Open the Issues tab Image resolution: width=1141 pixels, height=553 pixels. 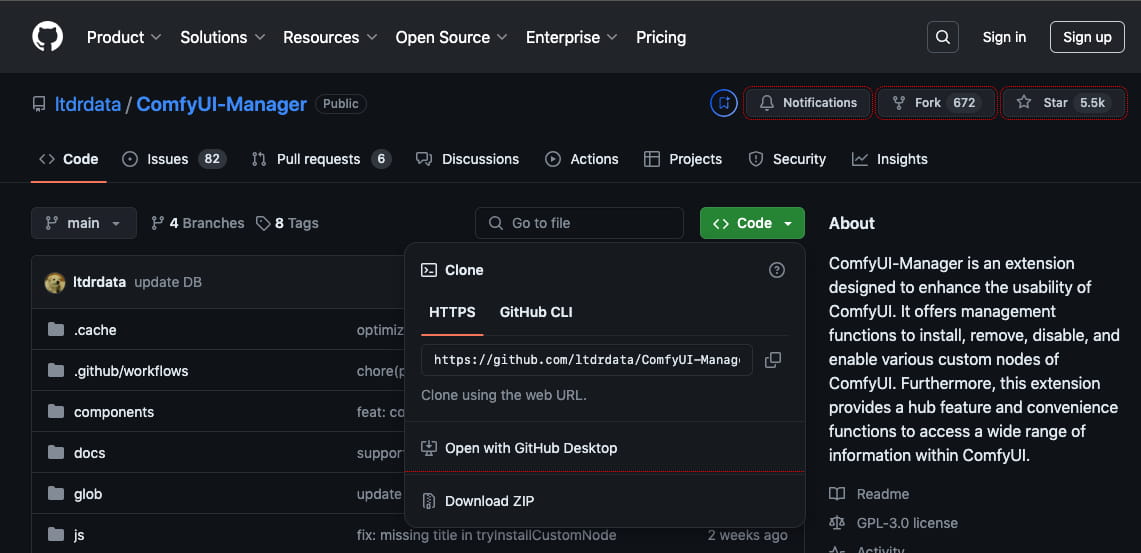[x=173, y=159]
